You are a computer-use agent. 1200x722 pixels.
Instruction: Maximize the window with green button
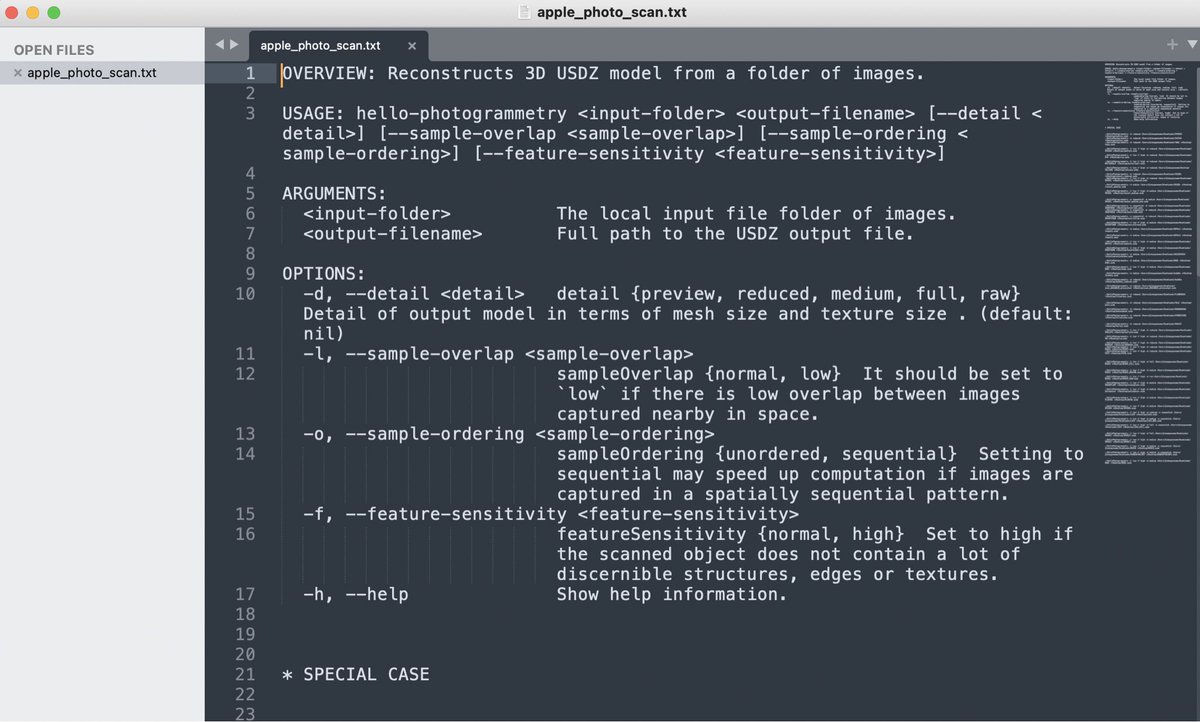[53, 13]
